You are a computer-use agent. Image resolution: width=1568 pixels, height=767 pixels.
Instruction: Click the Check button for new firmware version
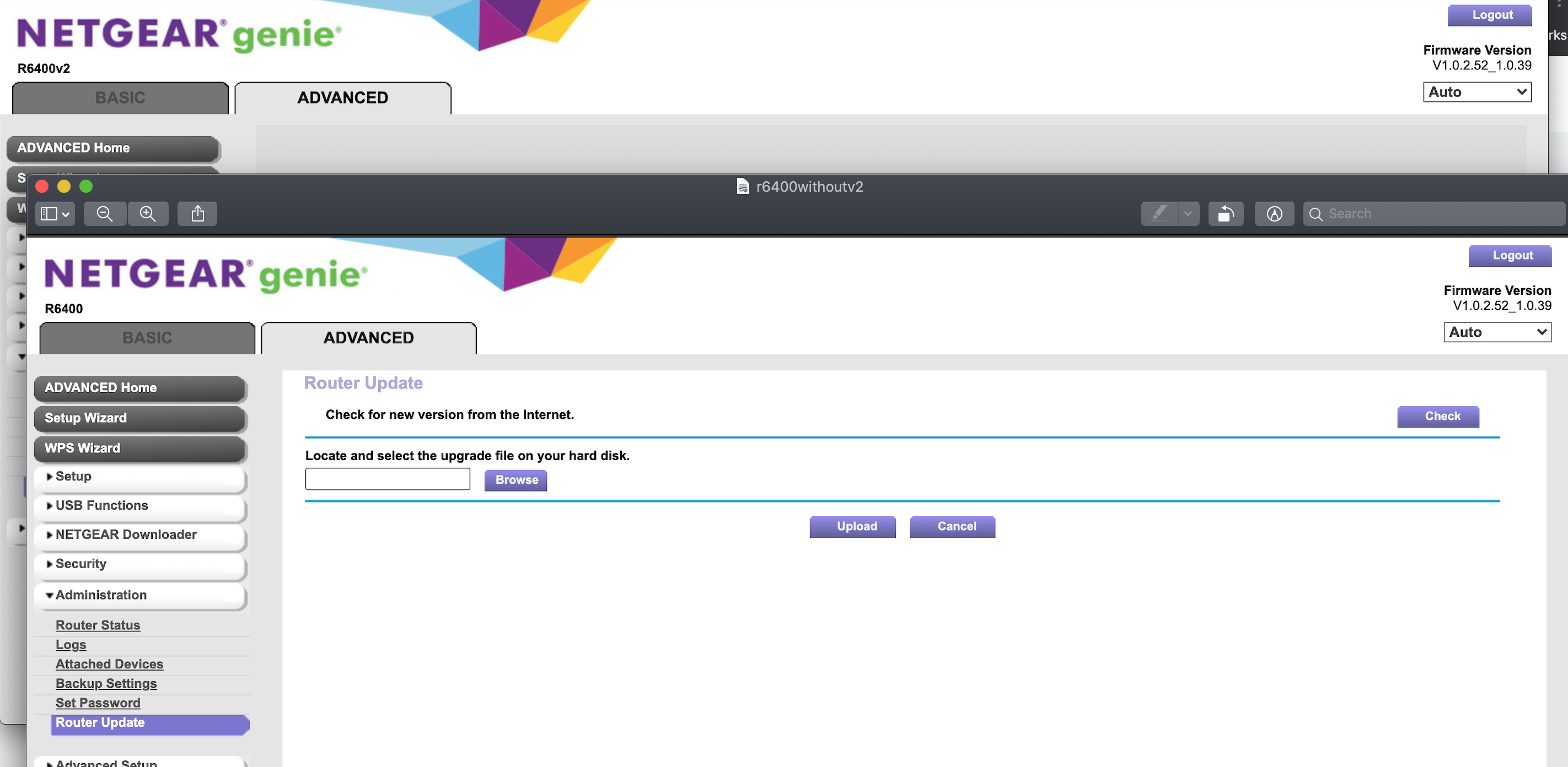click(1438, 417)
